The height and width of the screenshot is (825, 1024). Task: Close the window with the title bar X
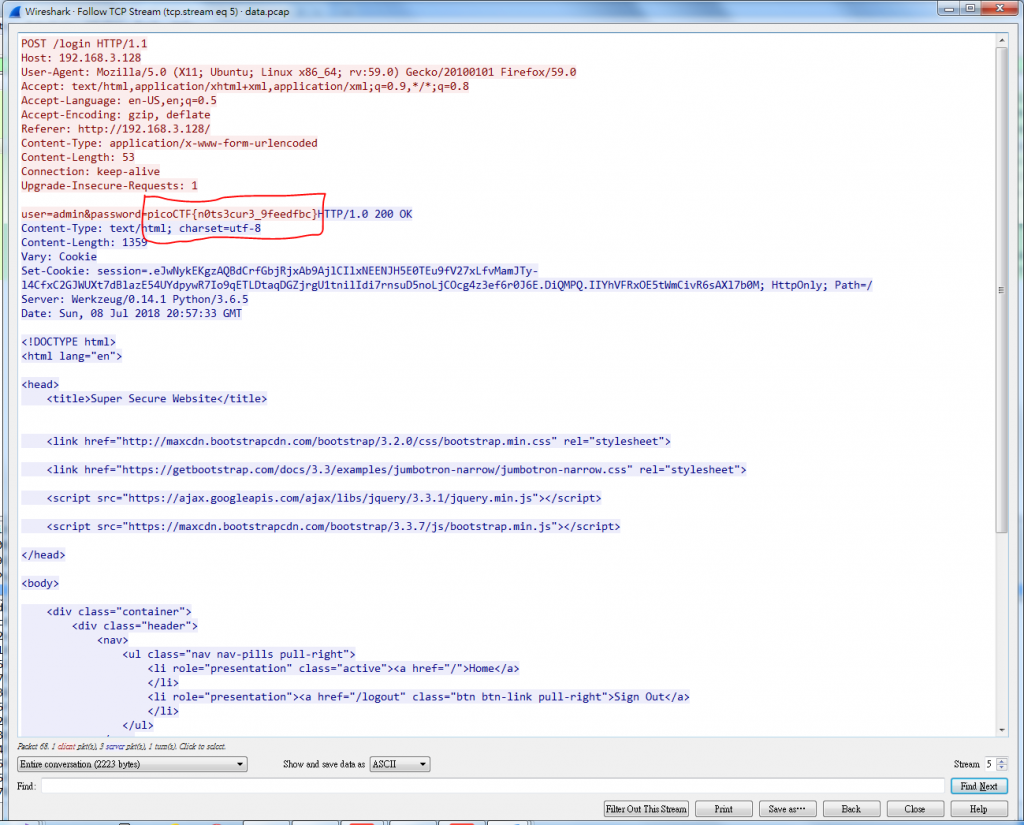coord(1000,8)
